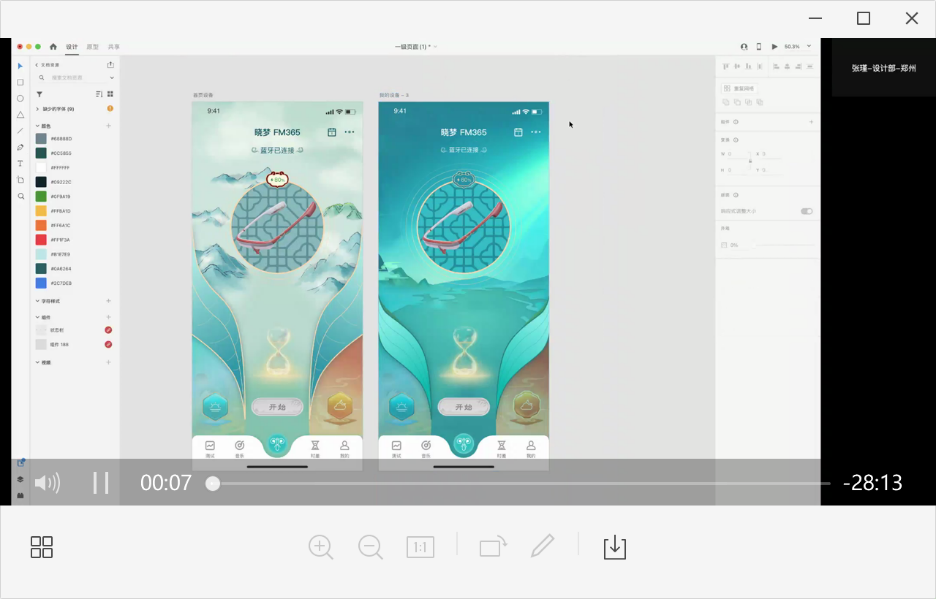Toggle grid view in assets panel

pyautogui.click(x=110, y=93)
